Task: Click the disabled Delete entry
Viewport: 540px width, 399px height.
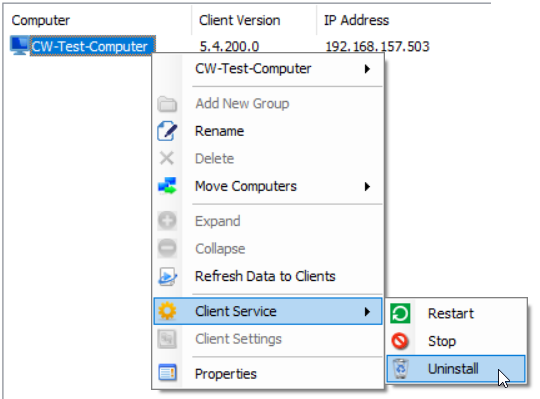Action: (x=268, y=158)
